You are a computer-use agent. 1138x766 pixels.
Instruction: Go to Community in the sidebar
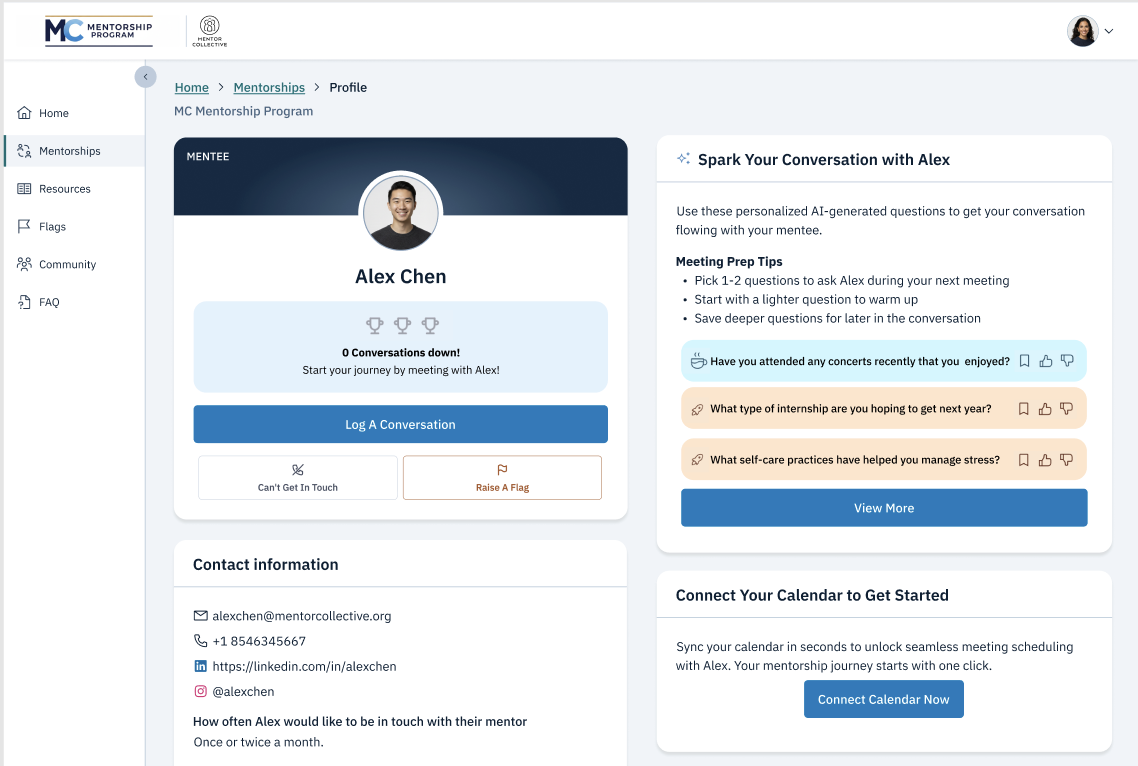point(67,265)
